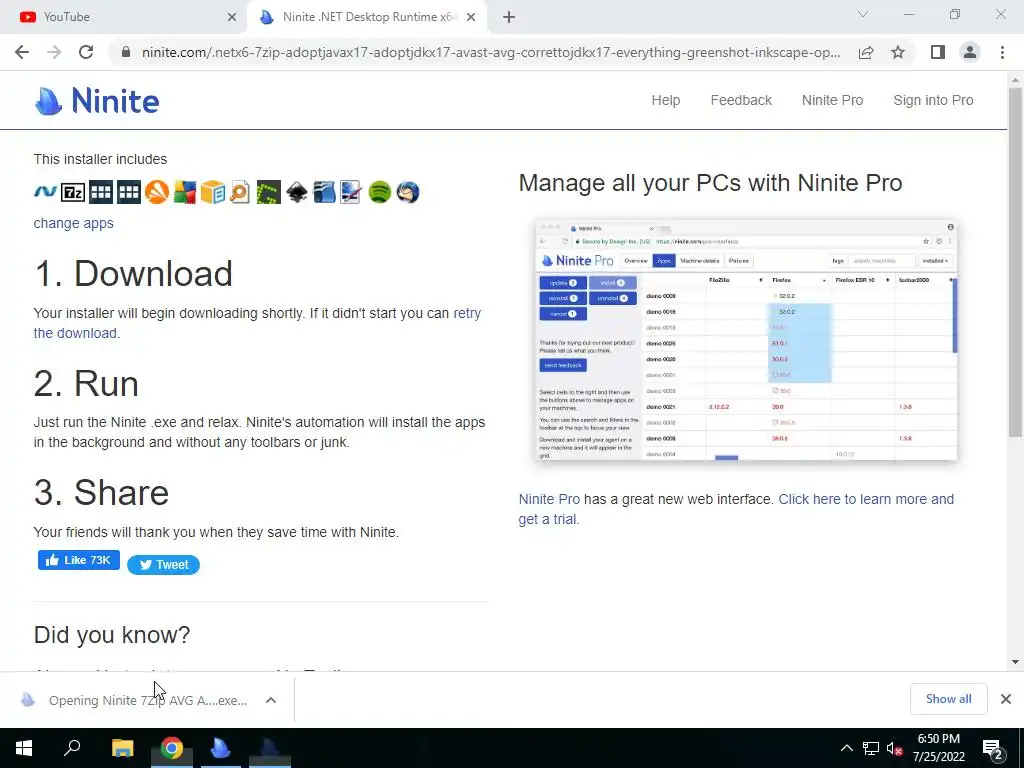Screen dimensions: 1024x768
Task: Click the 7-Zip installer icon
Action: click(x=72, y=192)
